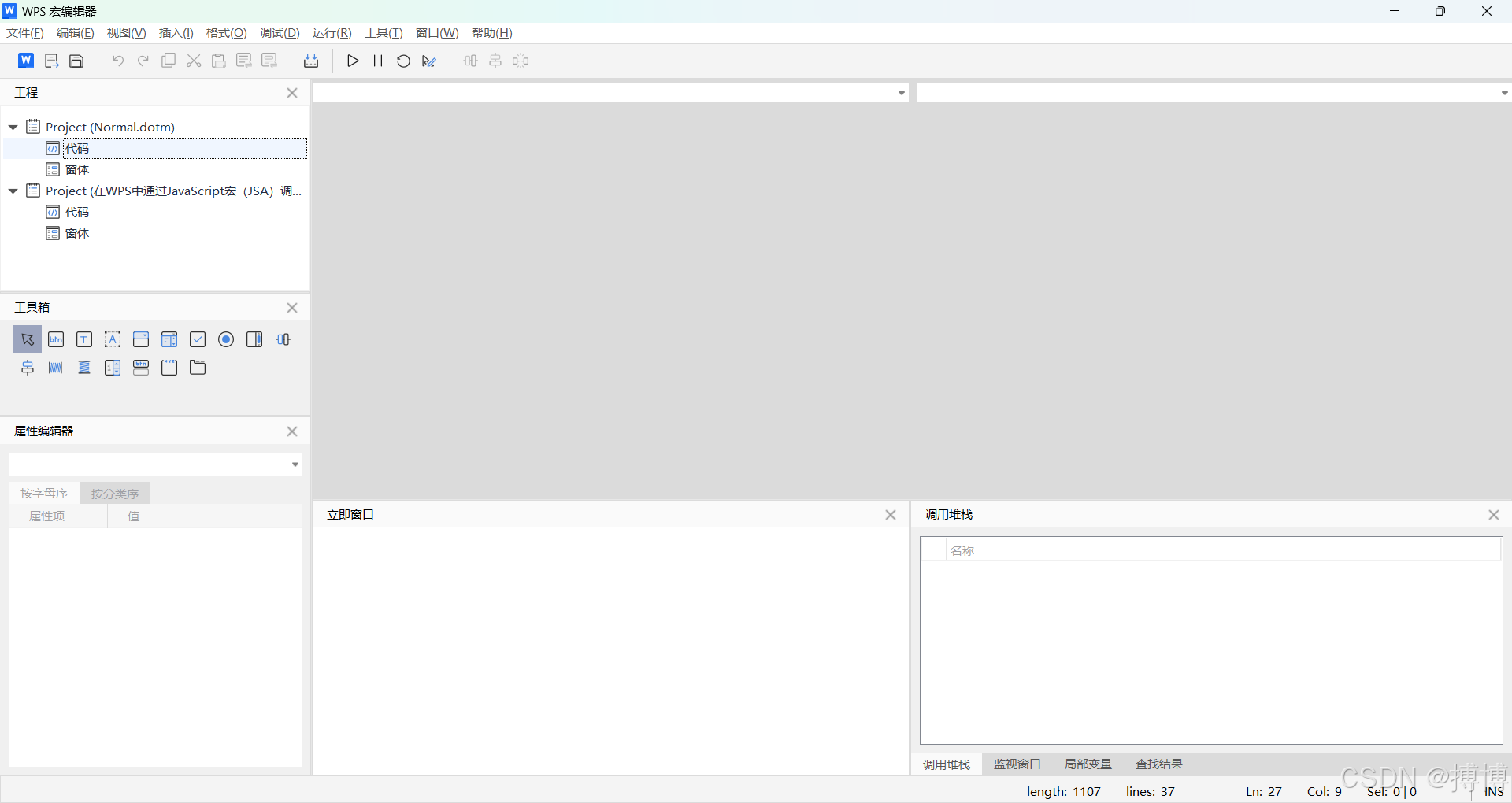
Task: Select the horizontal spacer control in toolbox
Action: coord(56,368)
